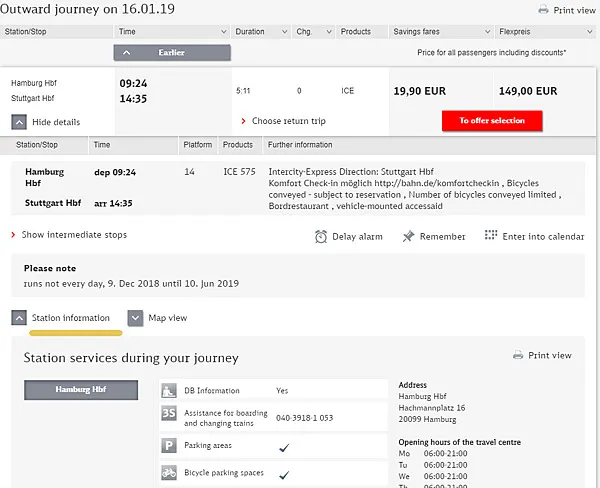Click the calendar grid icon

point(491,235)
